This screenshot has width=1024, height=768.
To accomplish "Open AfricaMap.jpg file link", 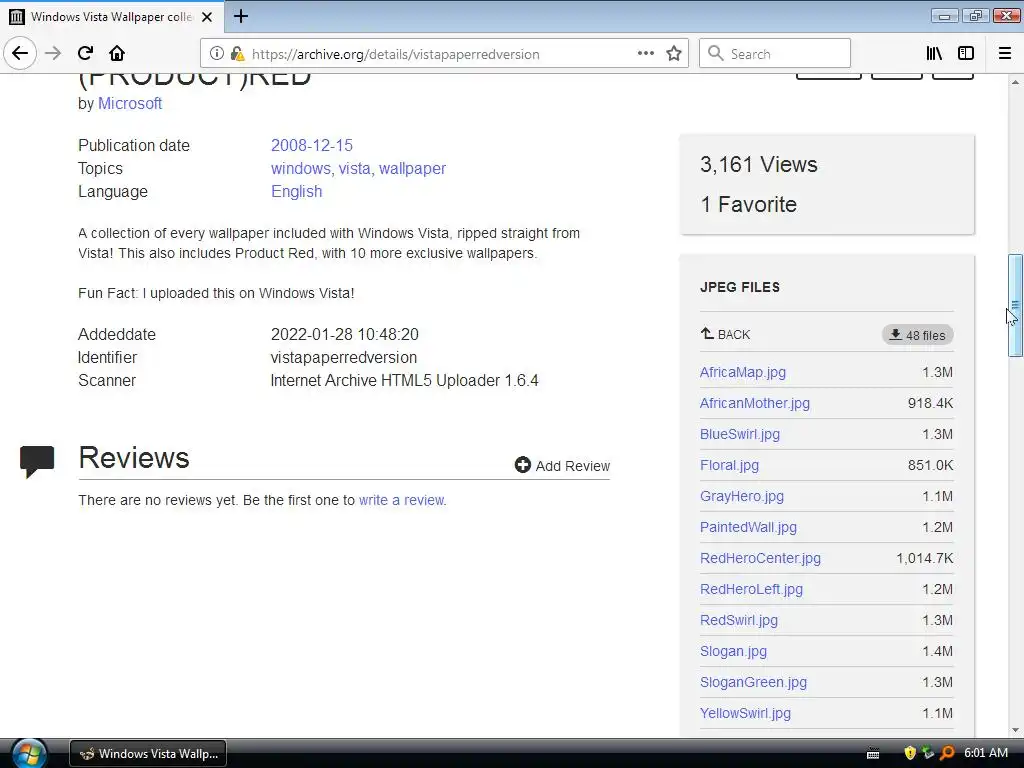I will pos(743,372).
